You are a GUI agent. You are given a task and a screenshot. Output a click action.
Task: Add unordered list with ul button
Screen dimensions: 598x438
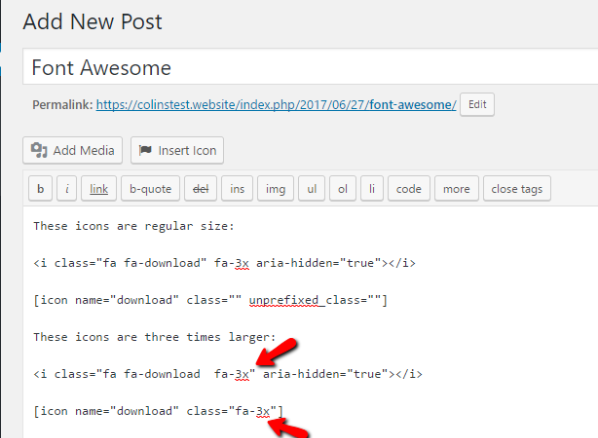(x=312, y=188)
